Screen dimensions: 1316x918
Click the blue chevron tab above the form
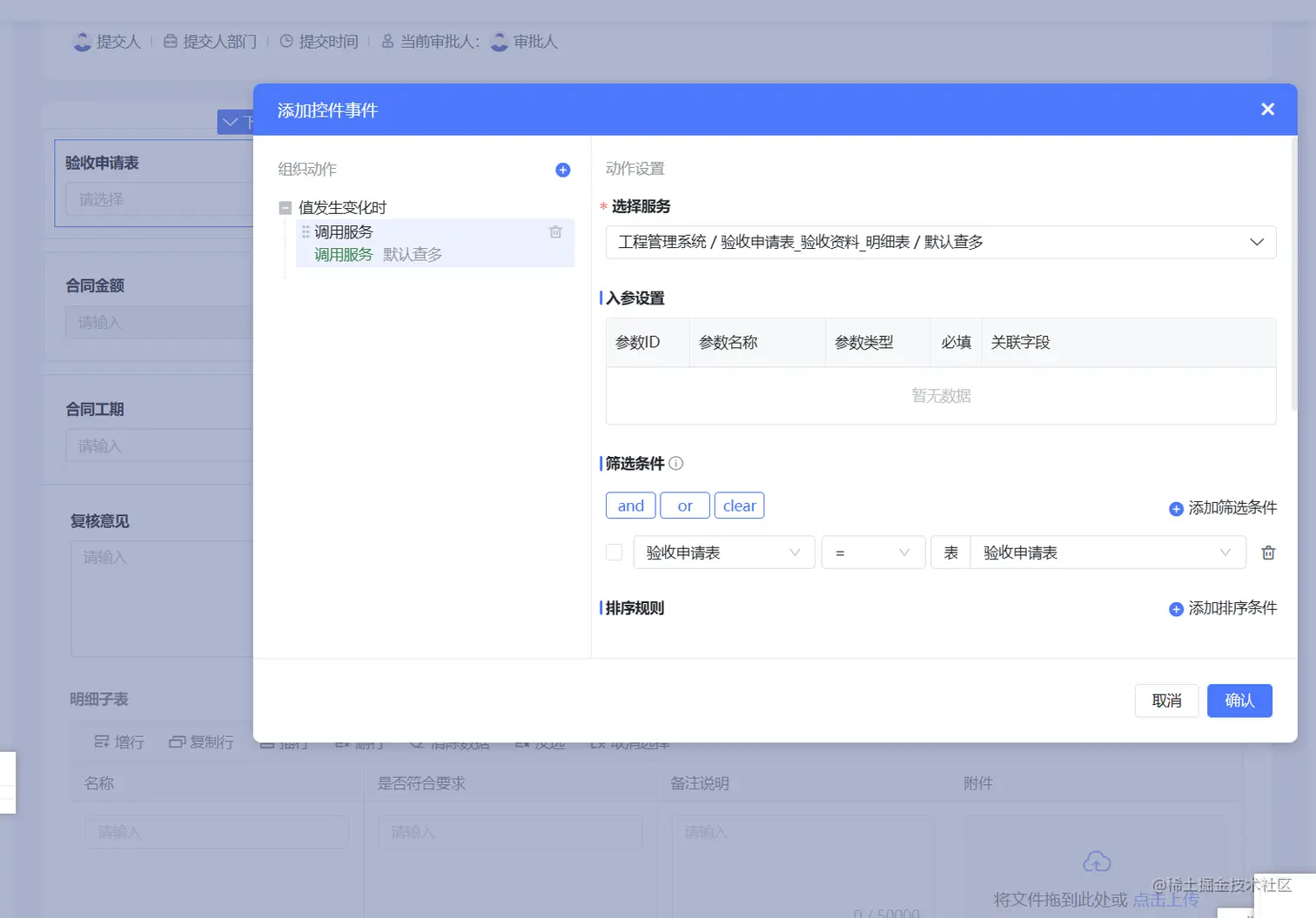[x=235, y=122]
